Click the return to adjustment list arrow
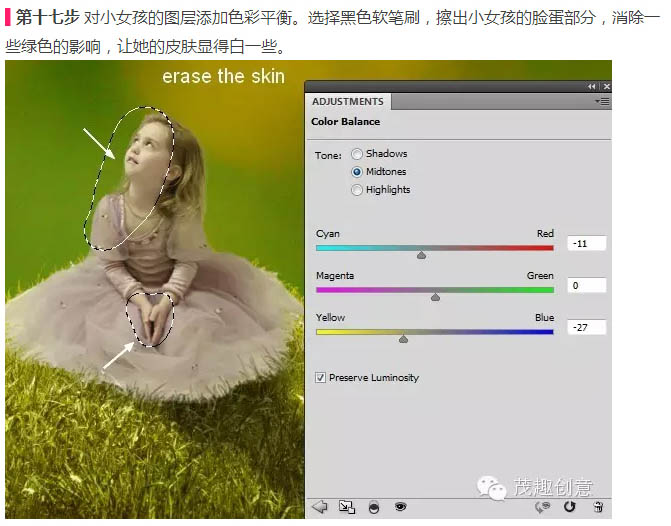Viewport: 671px width, 526px height. [320, 507]
